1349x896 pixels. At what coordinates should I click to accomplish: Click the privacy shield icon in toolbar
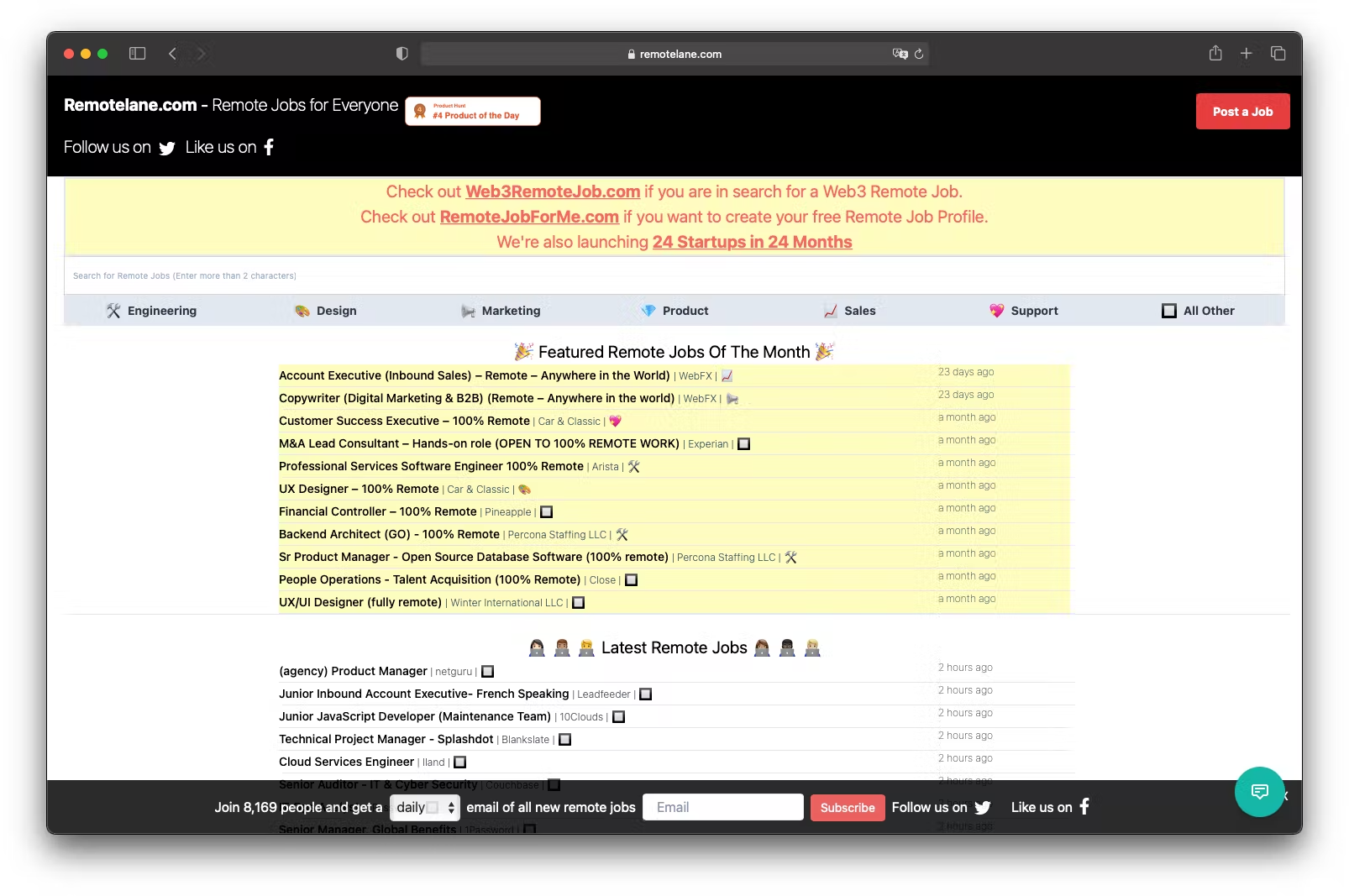click(402, 54)
